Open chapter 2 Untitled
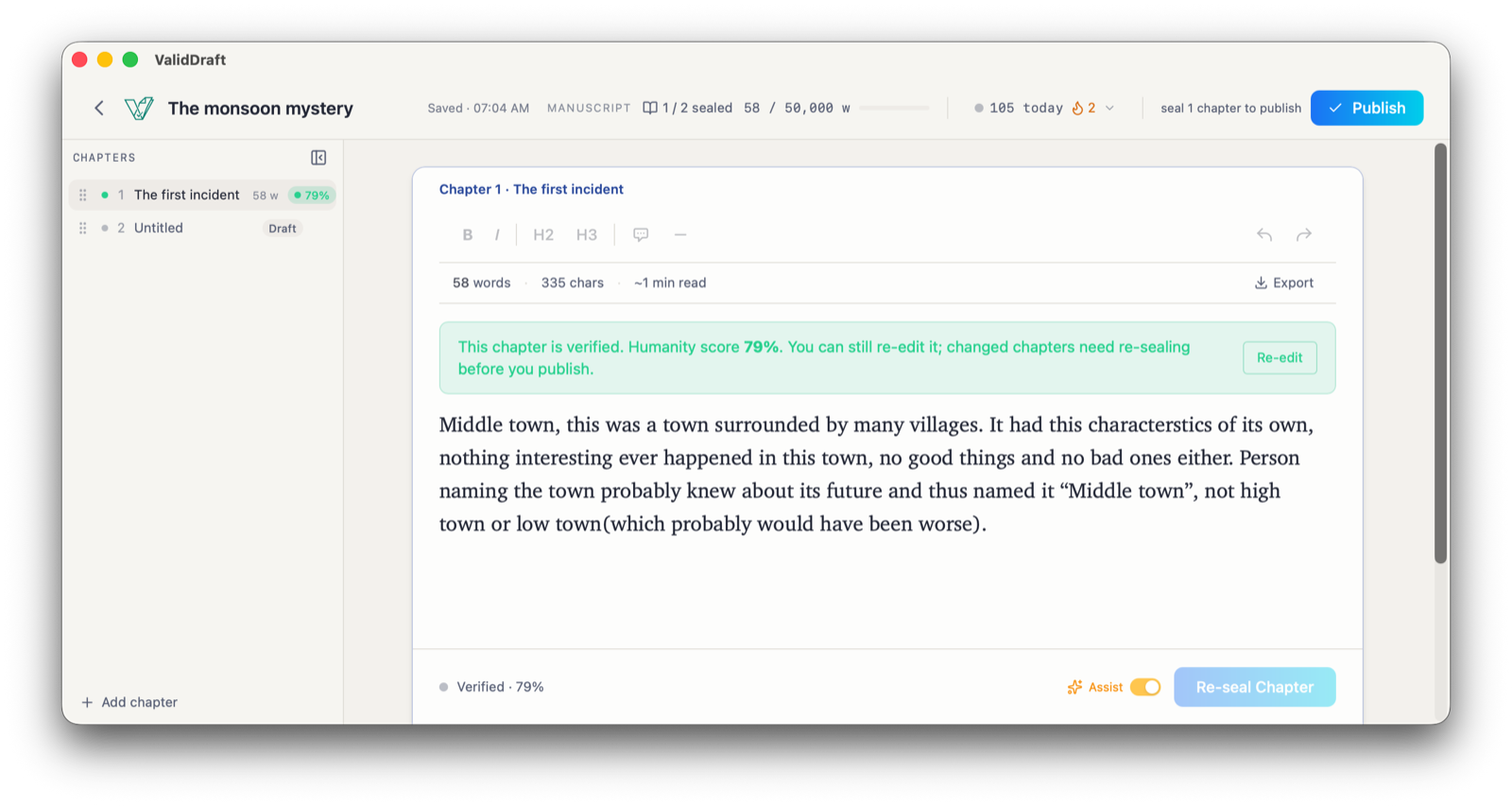This screenshot has width=1512, height=806. [x=203, y=228]
